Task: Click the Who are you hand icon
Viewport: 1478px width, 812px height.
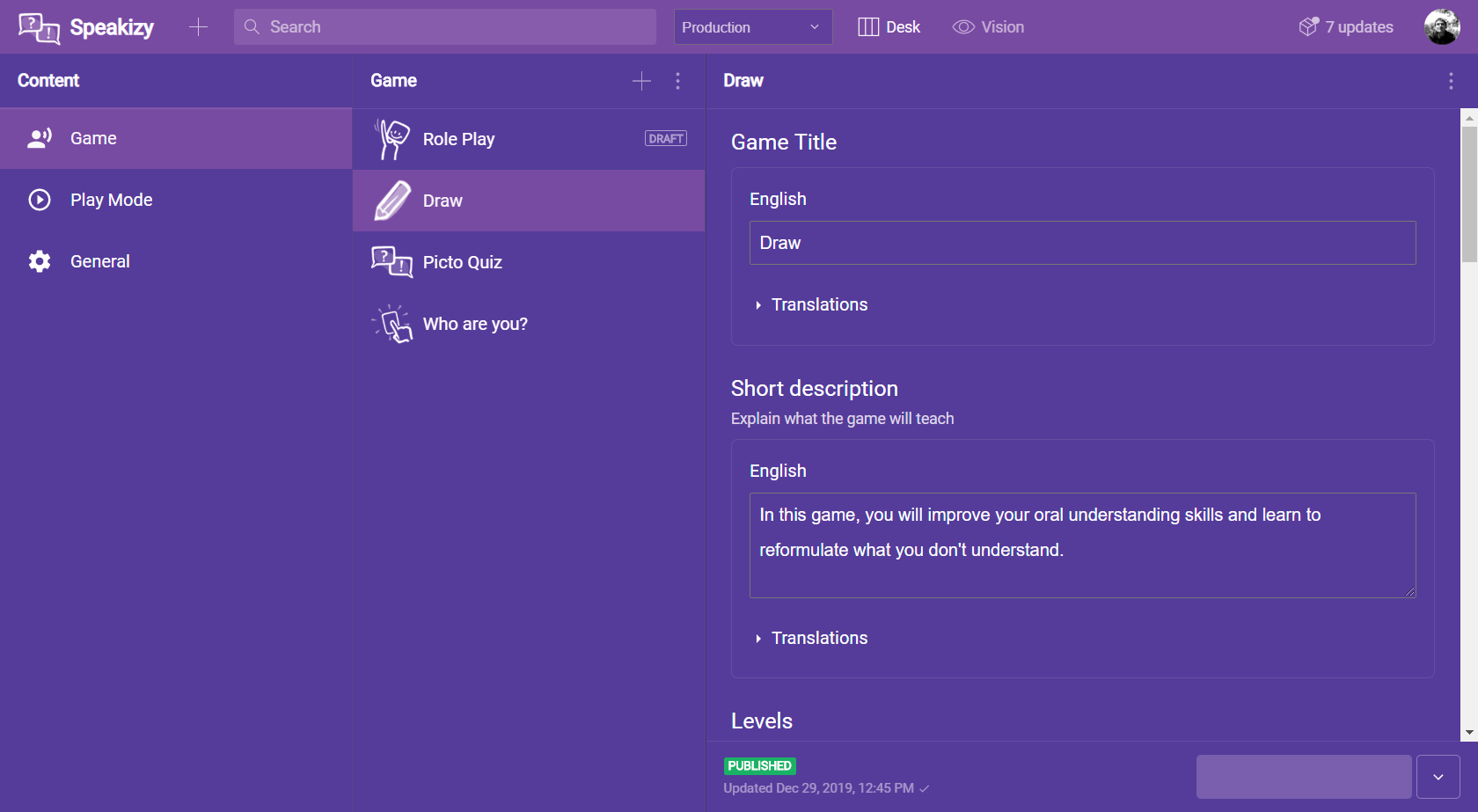Action: (391, 324)
